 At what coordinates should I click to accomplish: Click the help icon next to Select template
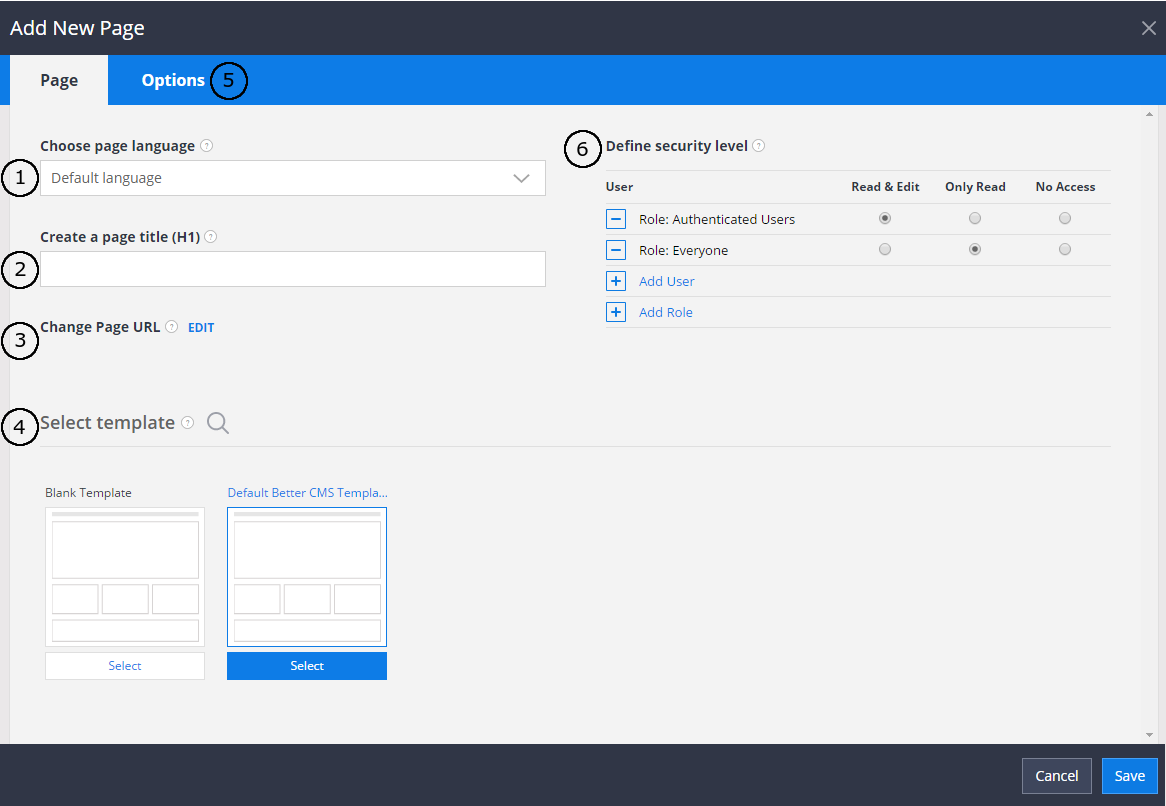(188, 422)
